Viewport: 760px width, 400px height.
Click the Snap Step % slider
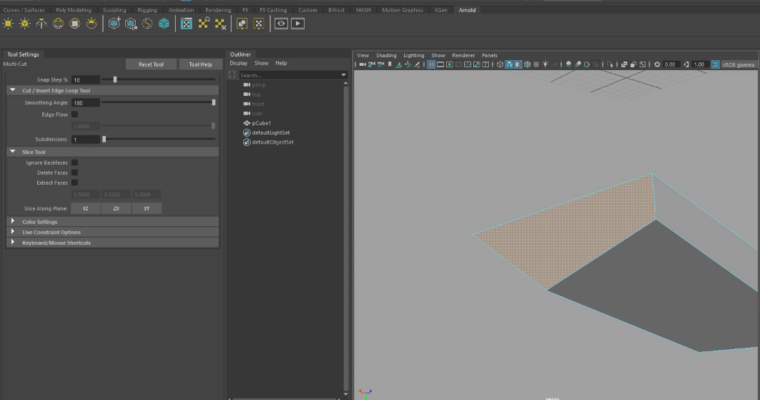tap(115, 79)
